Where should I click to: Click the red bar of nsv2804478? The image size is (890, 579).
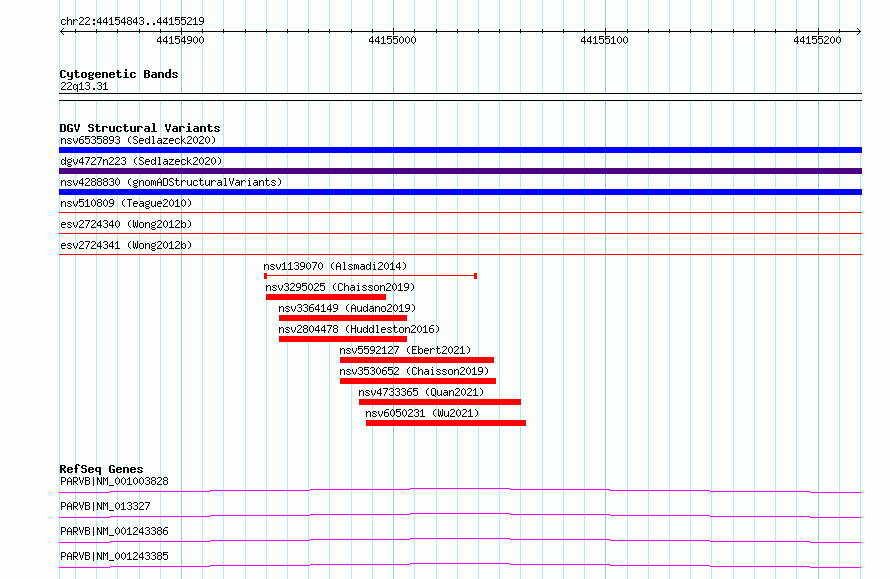[343, 339]
